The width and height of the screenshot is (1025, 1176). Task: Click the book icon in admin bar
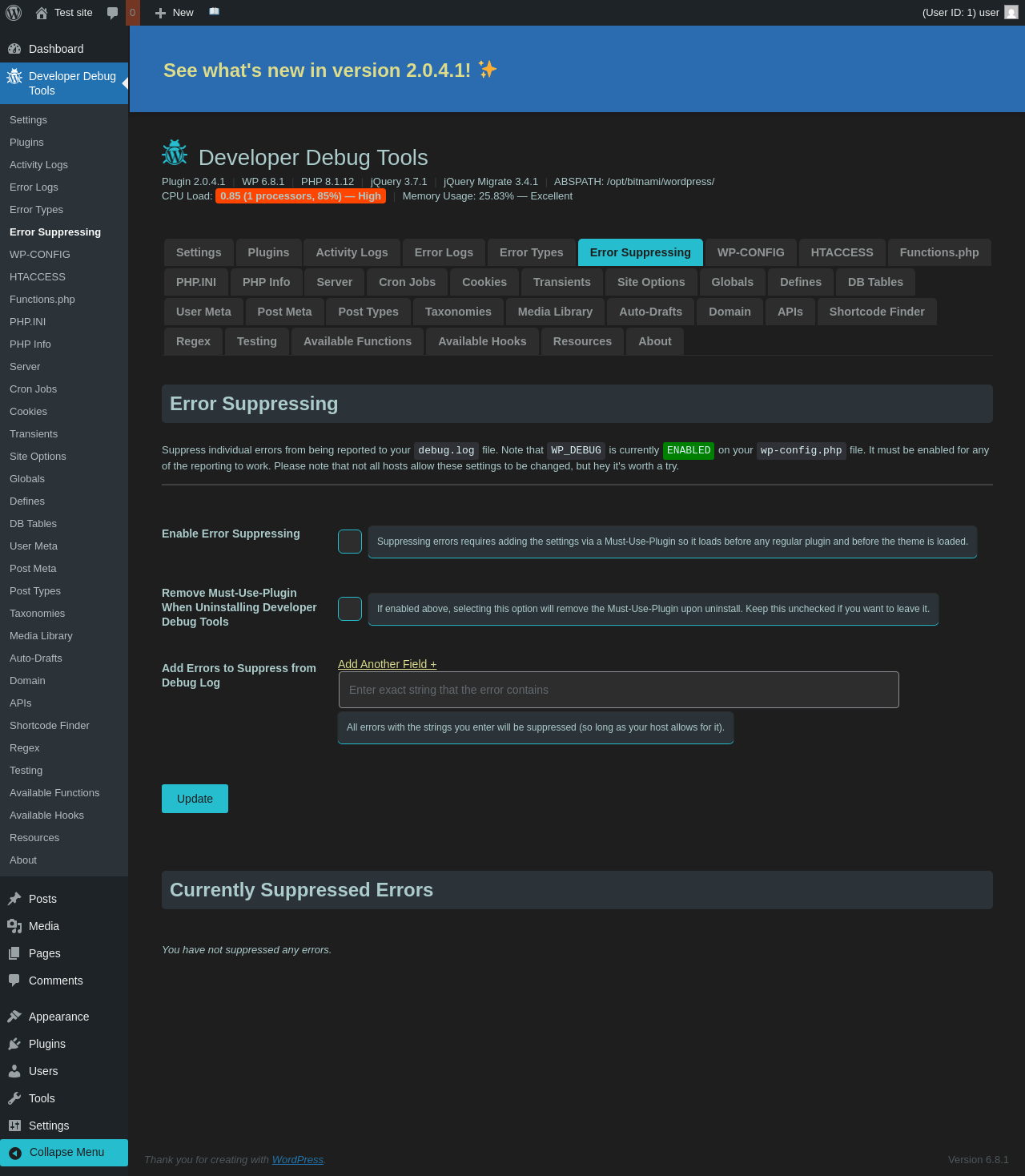[214, 12]
